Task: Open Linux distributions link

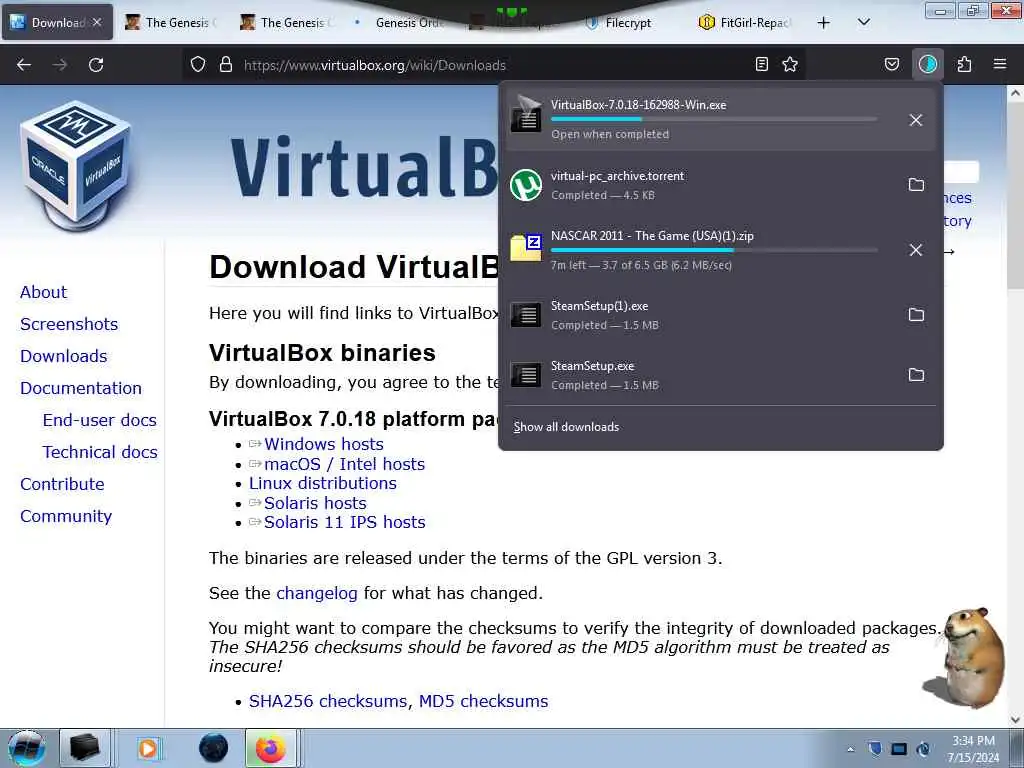Action: tap(323, 483)
